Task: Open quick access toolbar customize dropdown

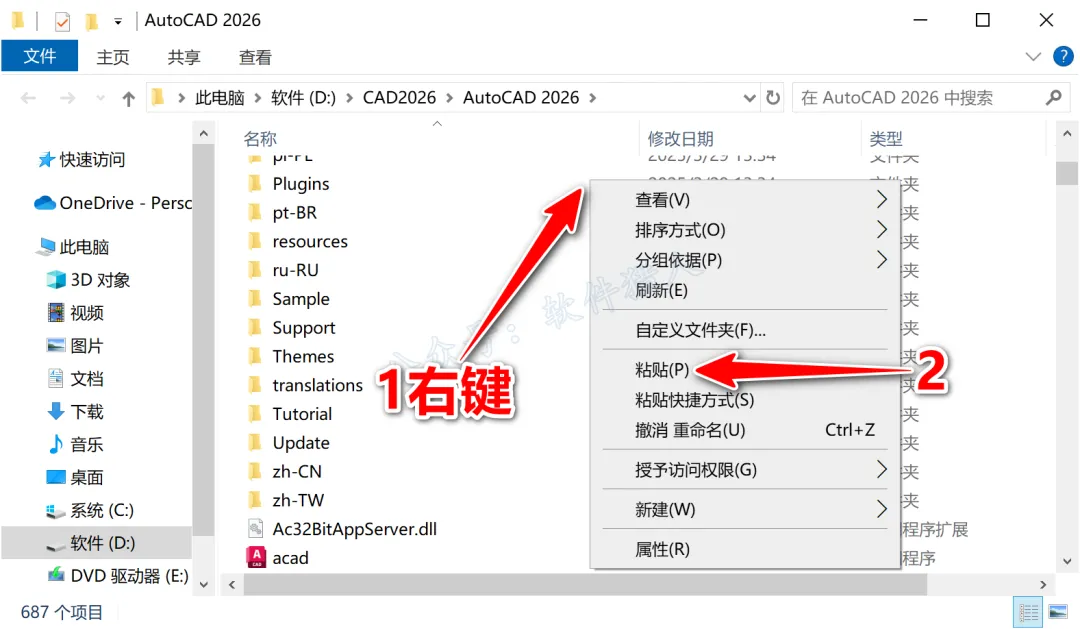Action: (x=118, y=22)
